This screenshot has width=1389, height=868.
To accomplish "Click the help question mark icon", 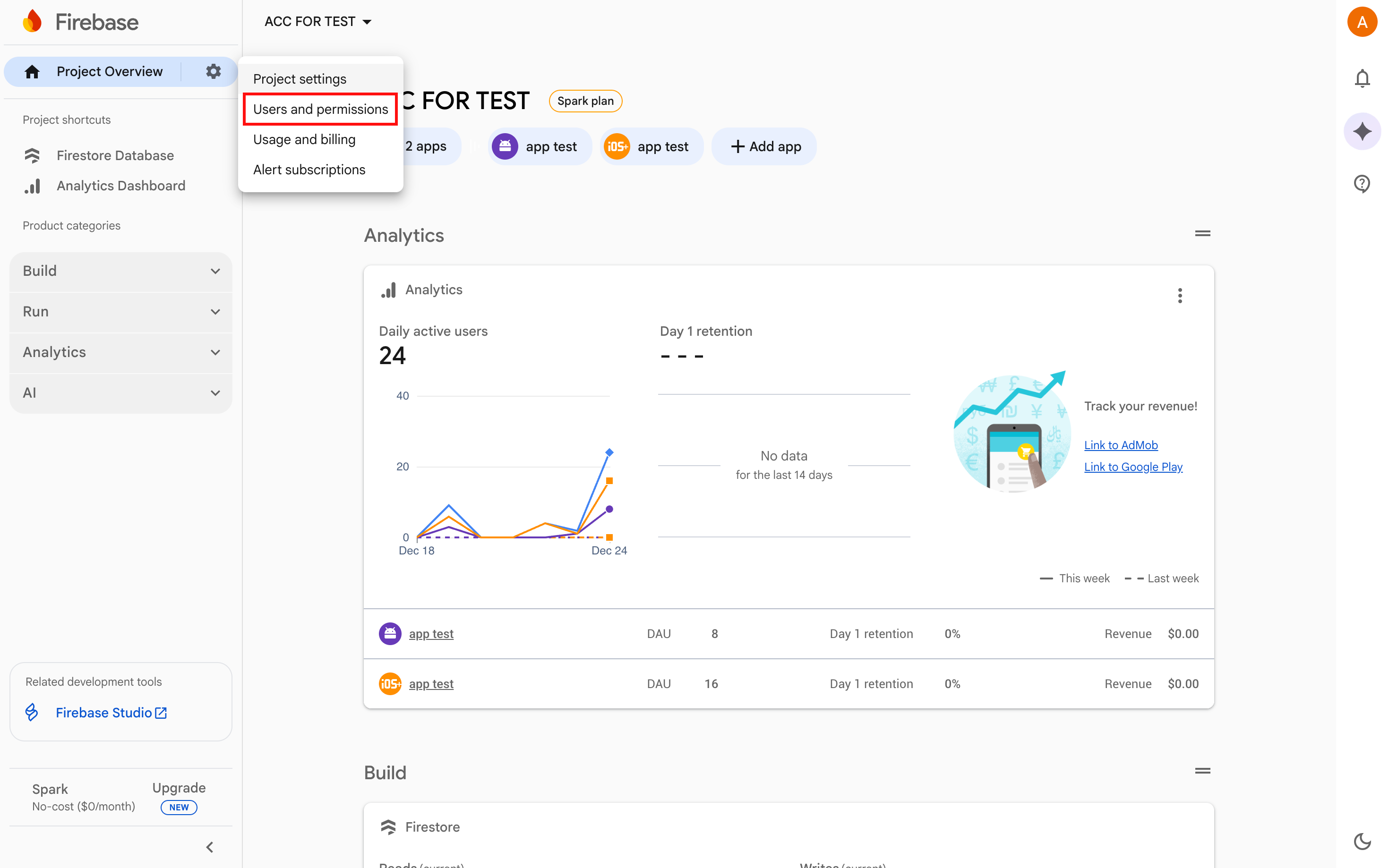I will click(x=1362, y=184).
